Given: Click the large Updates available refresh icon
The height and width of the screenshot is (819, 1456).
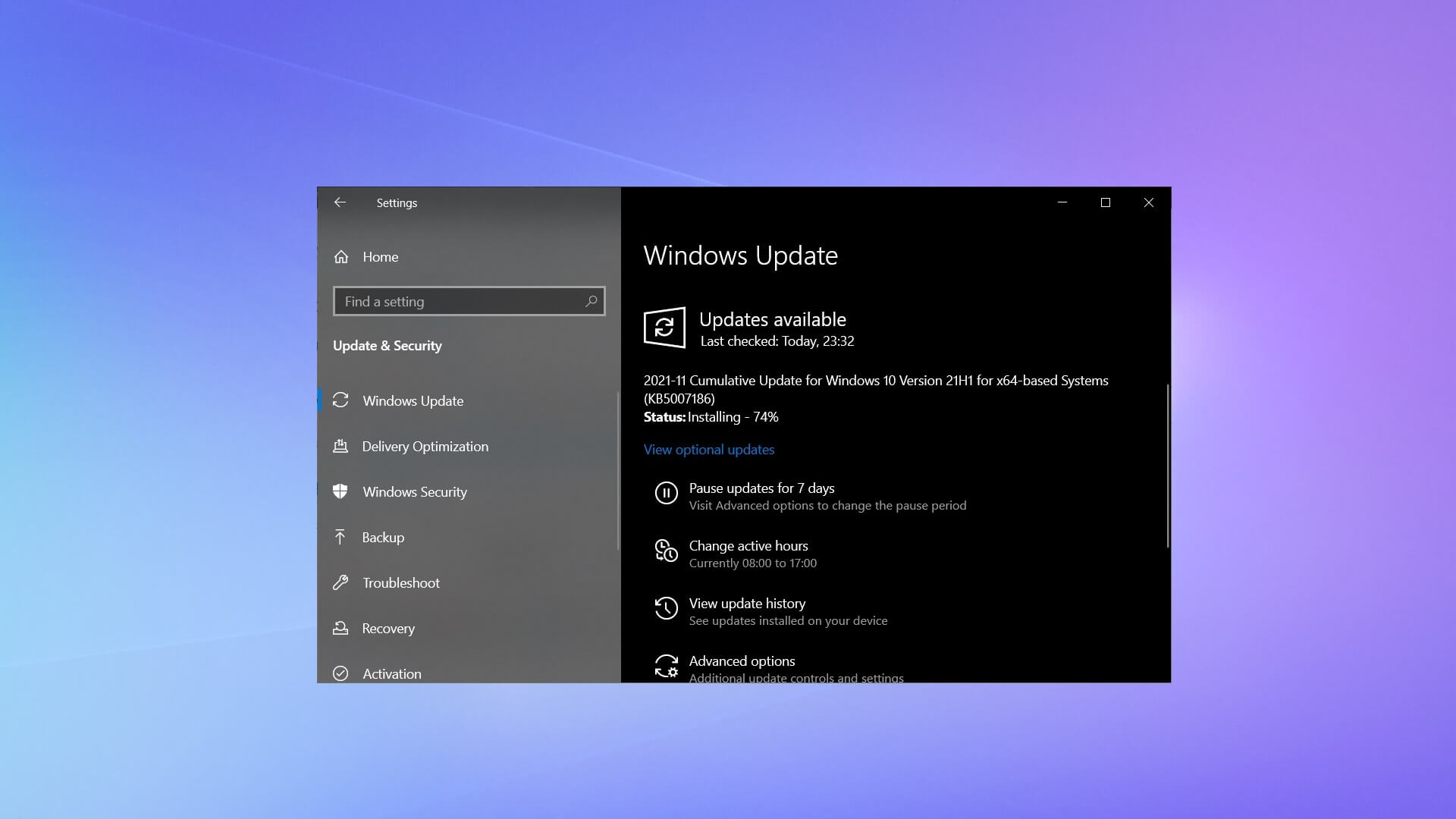Looking at the screenshot, I should coord(664,328).
